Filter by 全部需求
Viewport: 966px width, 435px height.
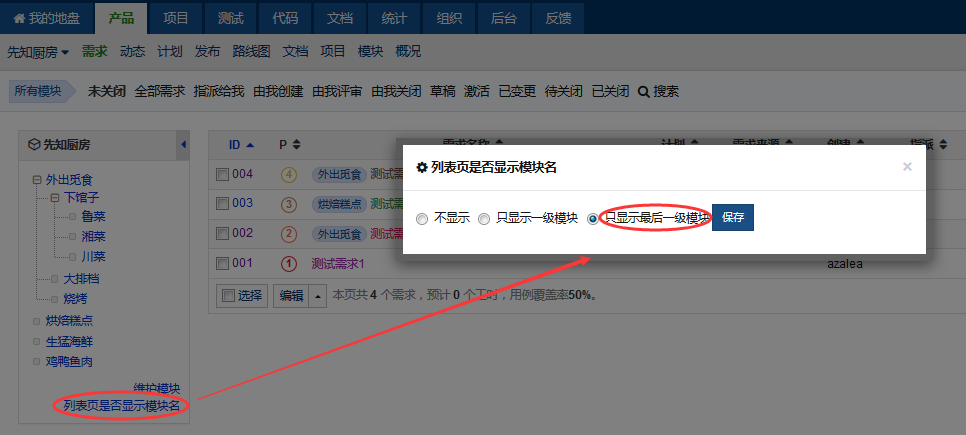pyautogui.click(x=160, y=92)
